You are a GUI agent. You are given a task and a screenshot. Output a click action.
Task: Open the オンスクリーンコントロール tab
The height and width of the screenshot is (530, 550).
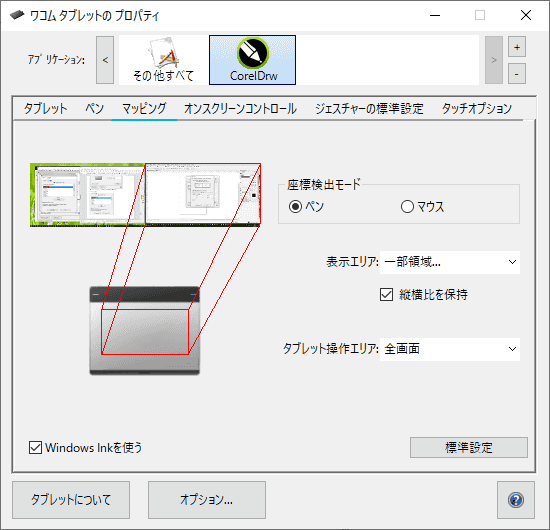coord(240,109)
